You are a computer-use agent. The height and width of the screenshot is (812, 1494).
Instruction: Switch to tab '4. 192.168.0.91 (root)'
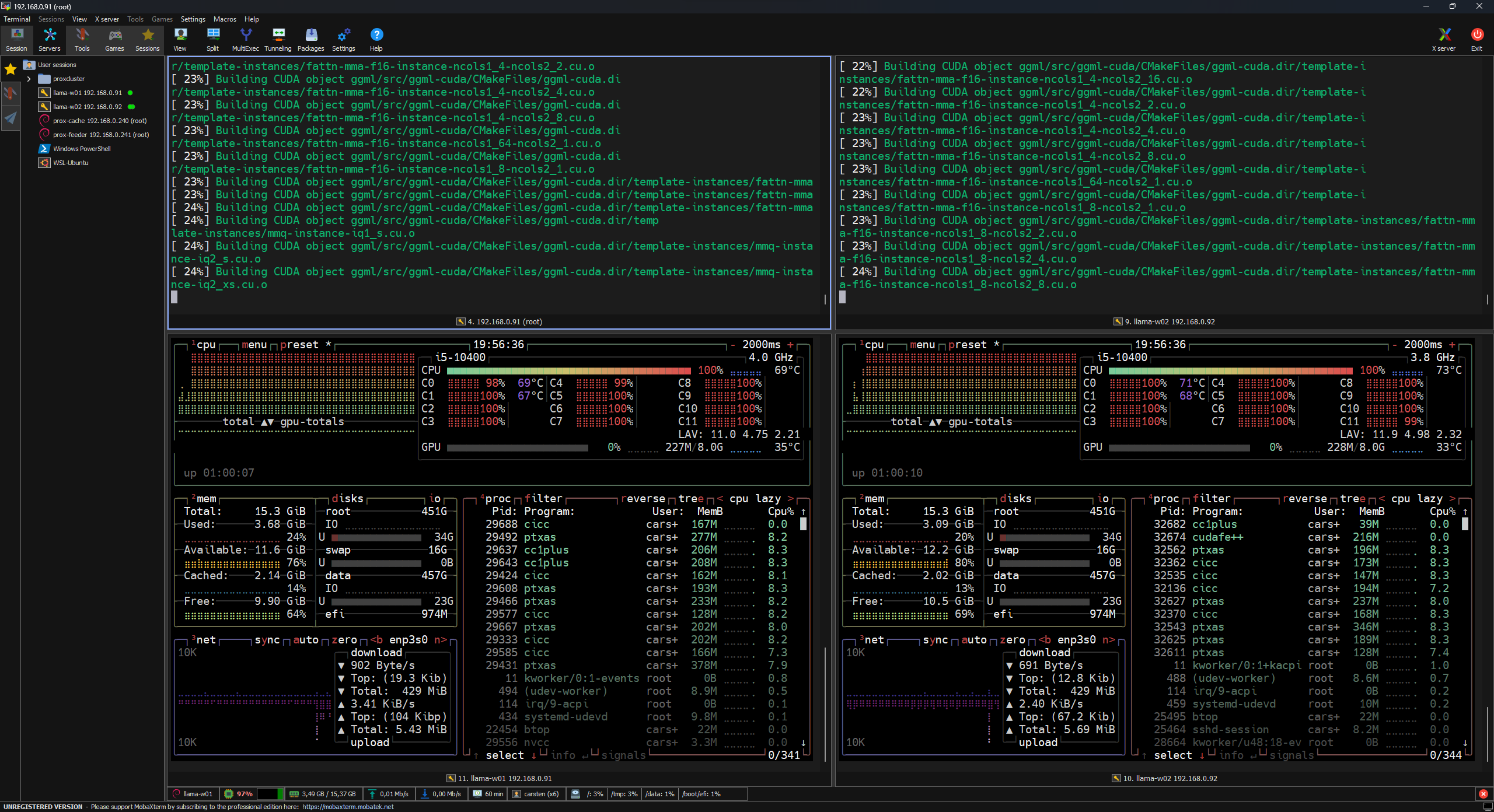click(x=499, y=321)
